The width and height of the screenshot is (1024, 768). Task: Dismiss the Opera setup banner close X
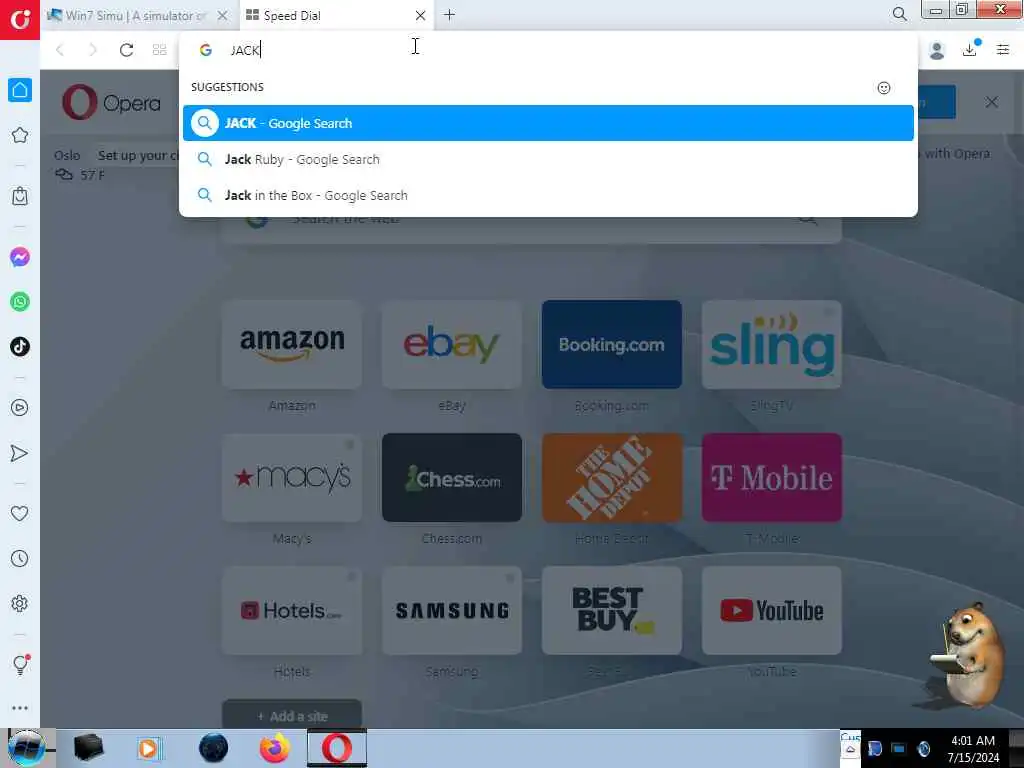(x=991, y=102)
